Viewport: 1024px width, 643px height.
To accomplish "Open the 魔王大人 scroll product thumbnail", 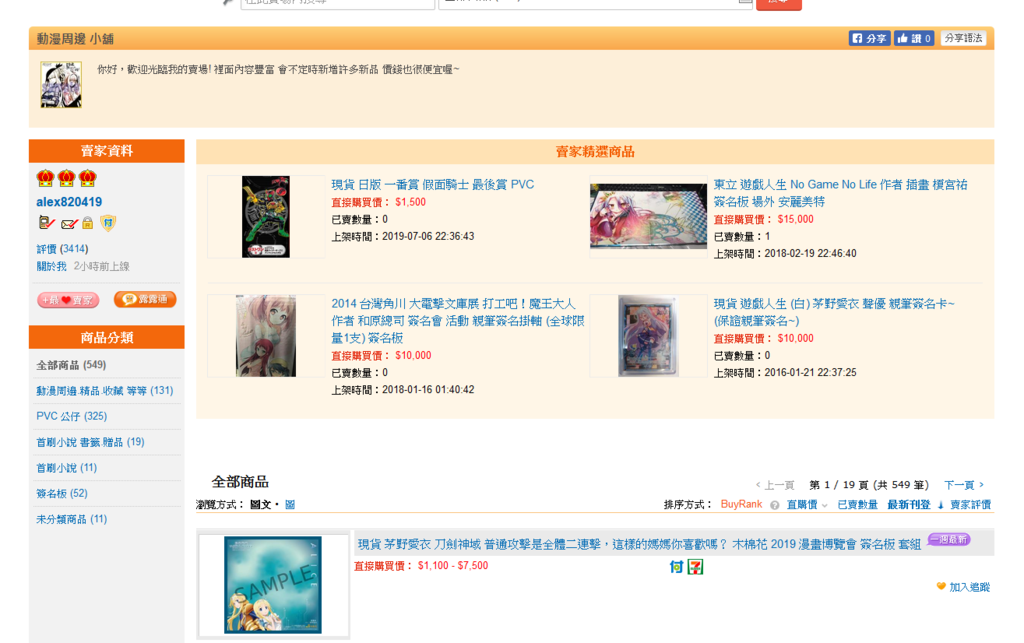I will pos(266,336).
